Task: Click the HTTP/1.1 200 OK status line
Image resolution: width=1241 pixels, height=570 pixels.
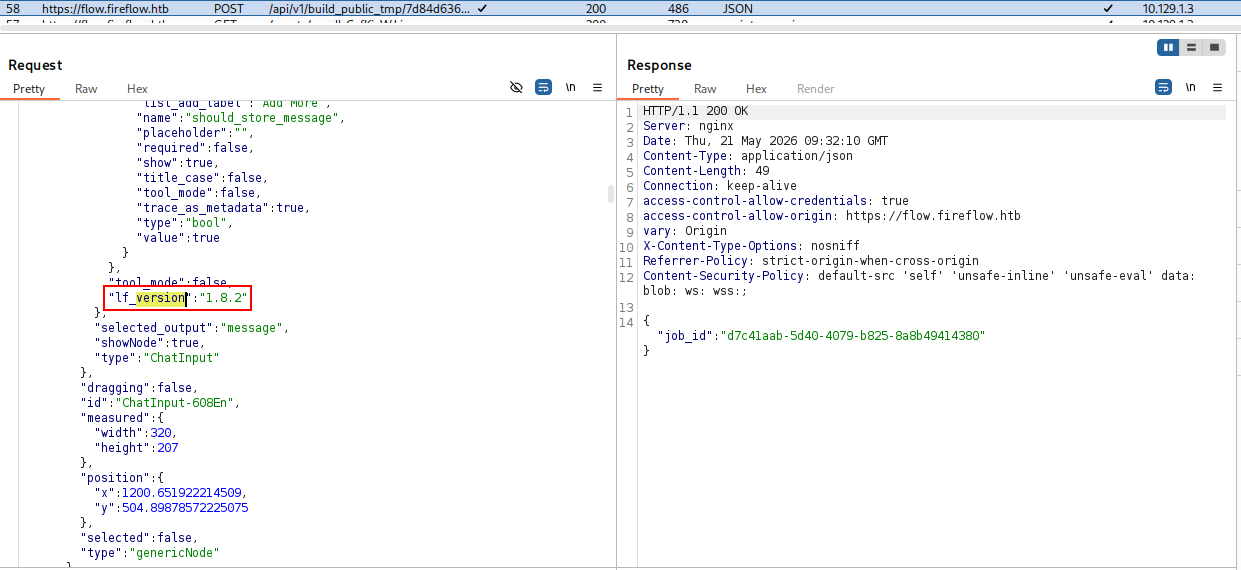Action: [695, 111]
